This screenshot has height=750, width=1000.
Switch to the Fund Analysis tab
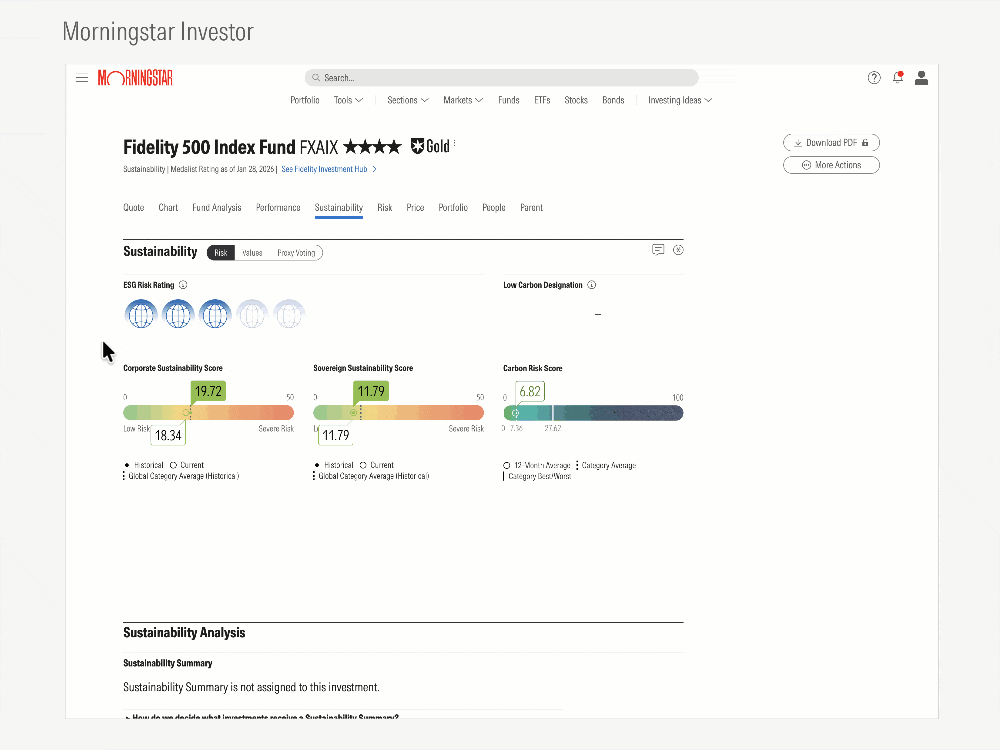[217, 207]
